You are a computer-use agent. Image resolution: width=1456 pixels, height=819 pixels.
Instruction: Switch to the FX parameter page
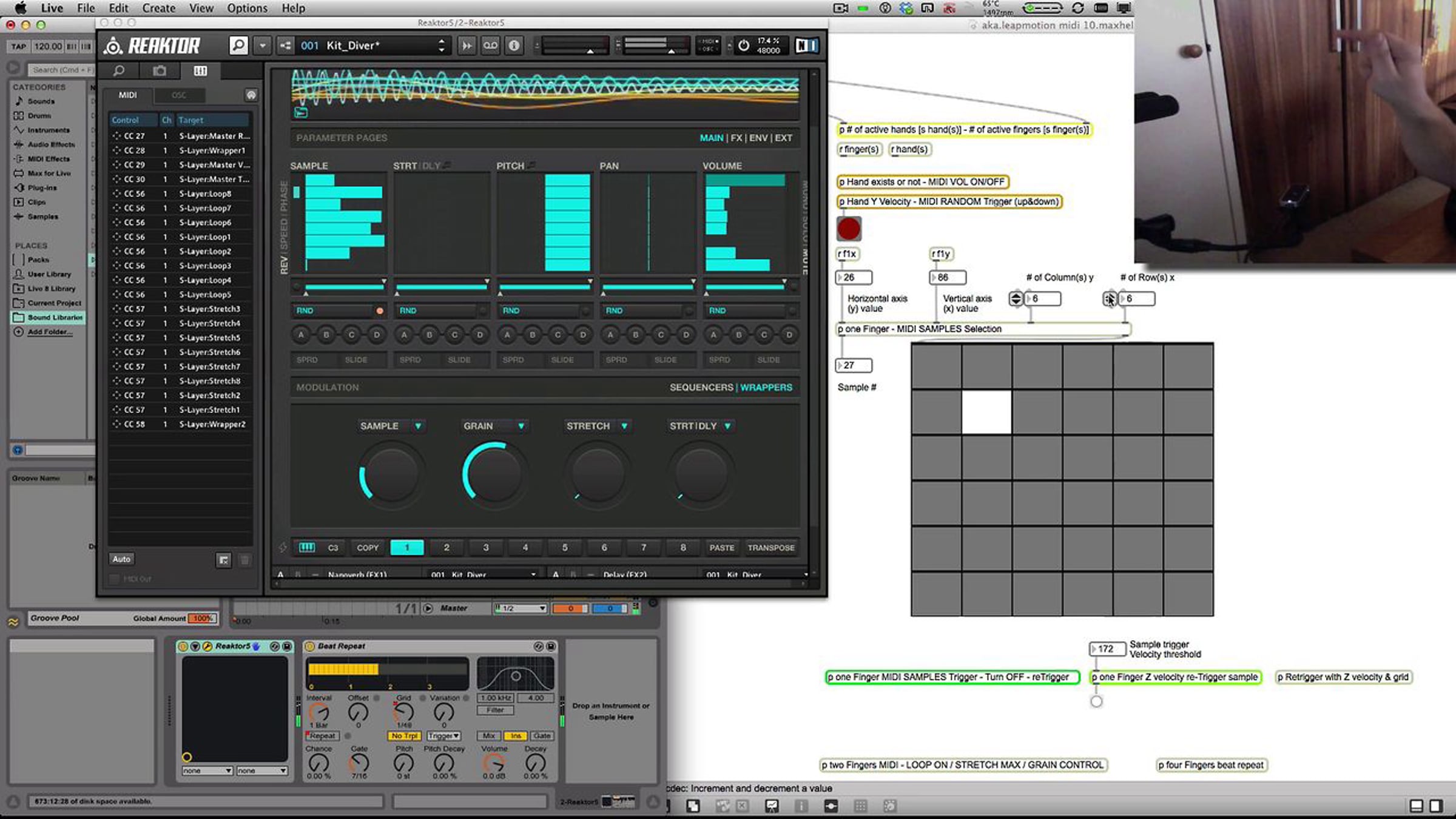click(x=736, y=138)
